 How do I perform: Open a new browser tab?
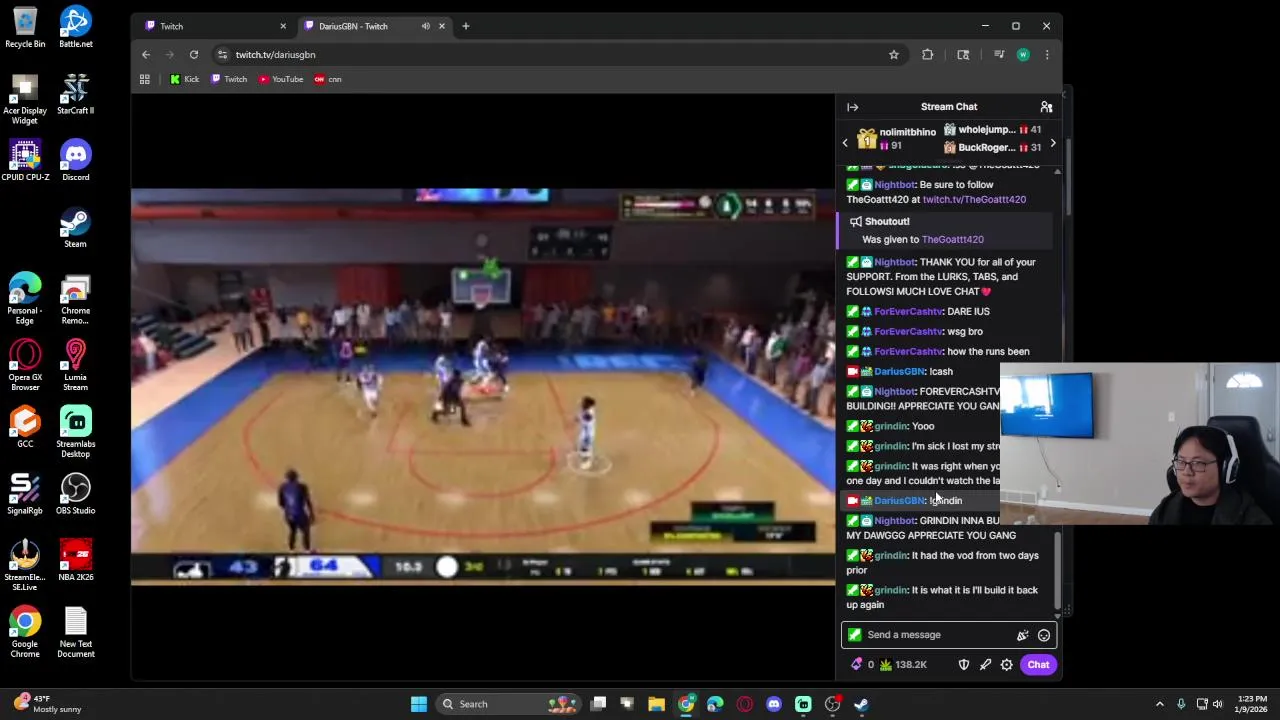[x=465, y=26]
